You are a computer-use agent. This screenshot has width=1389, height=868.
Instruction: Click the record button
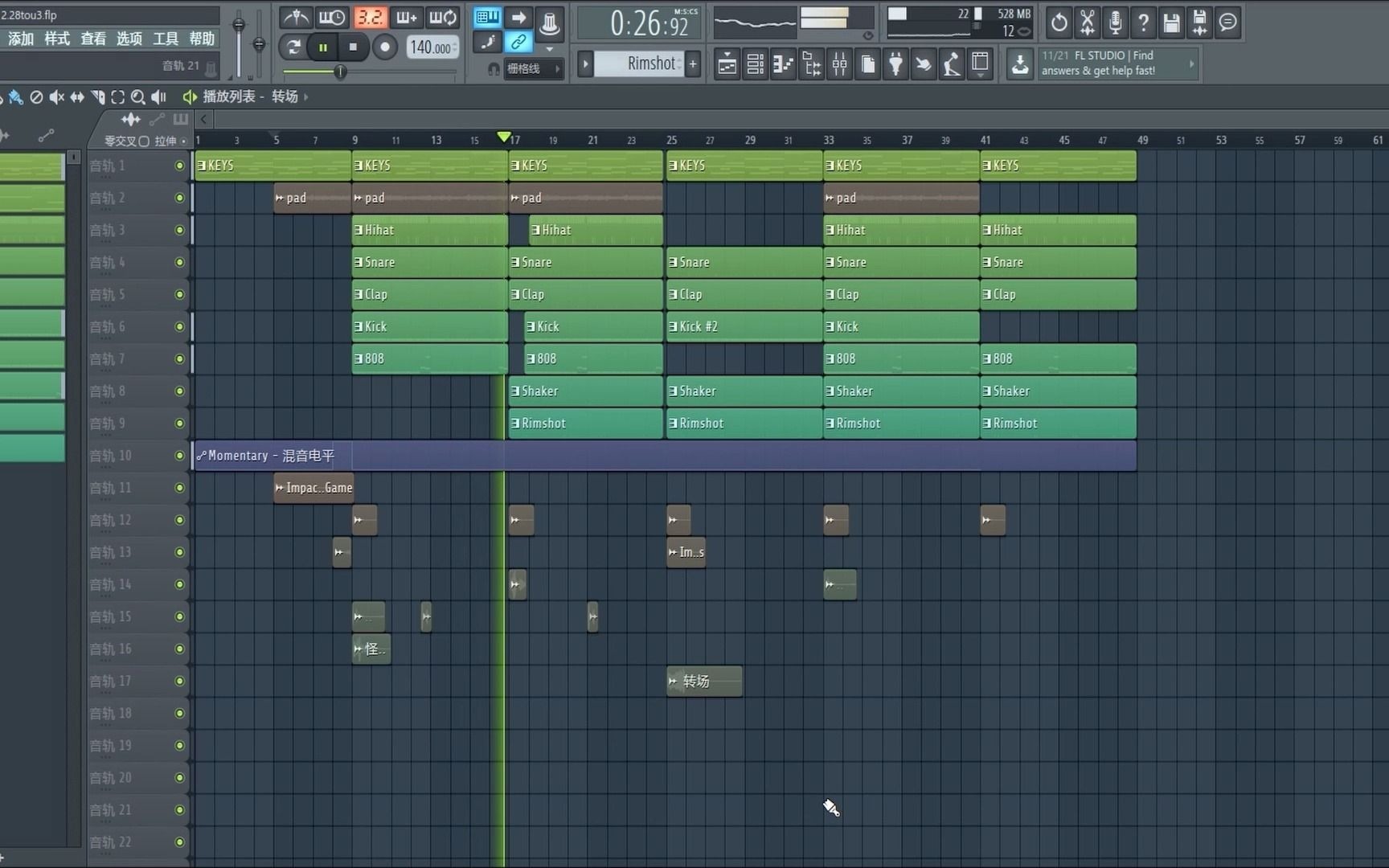click(x=385, y=47)
